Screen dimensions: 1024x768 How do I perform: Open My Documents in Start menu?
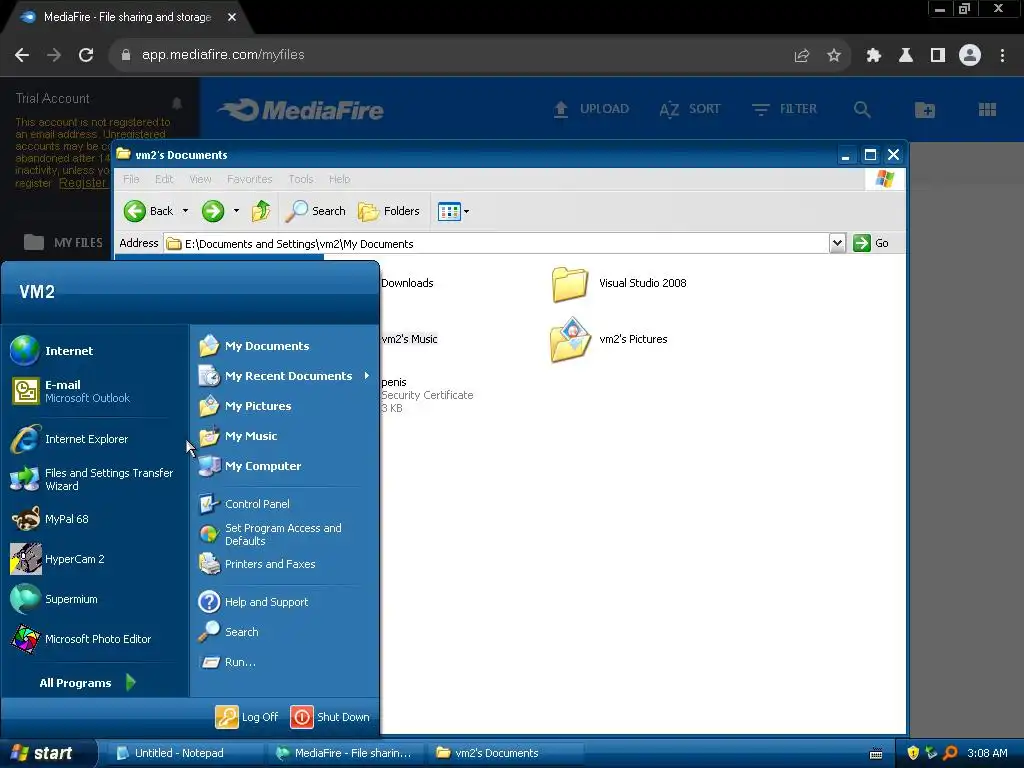tap(254, 345)
